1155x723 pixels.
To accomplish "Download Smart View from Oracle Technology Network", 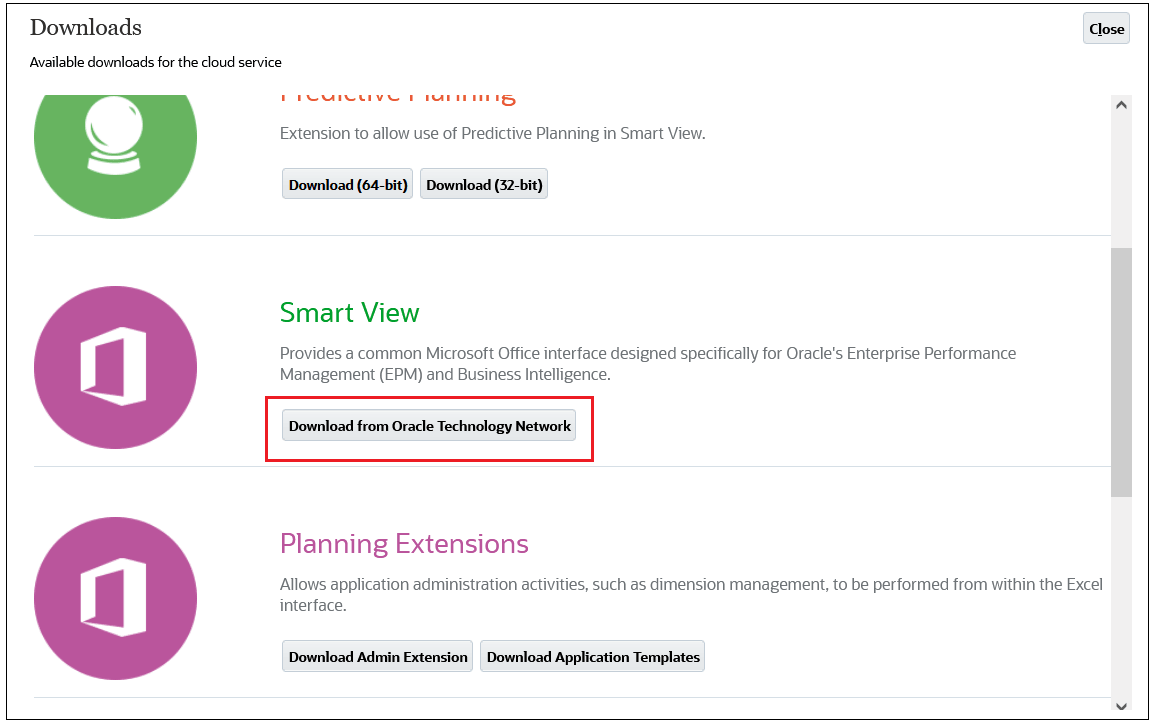I will 429,425.
